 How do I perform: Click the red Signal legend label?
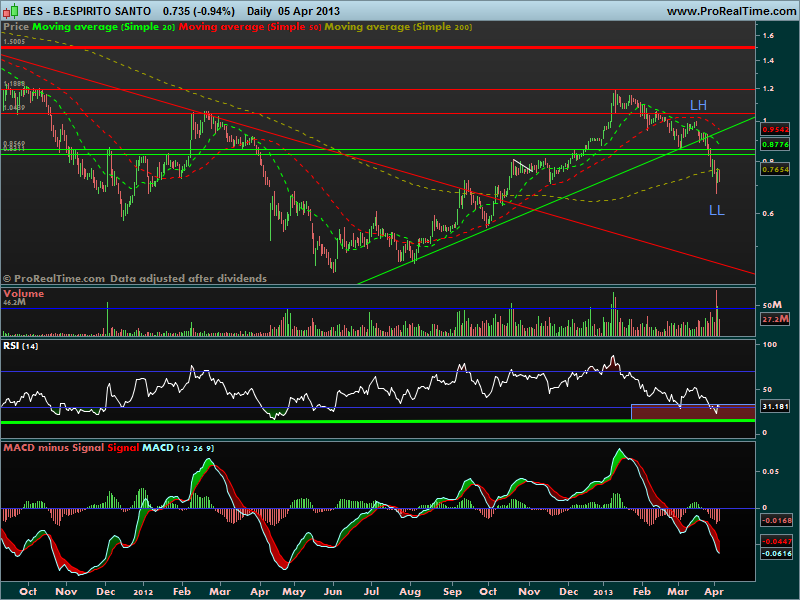point(123,448)
